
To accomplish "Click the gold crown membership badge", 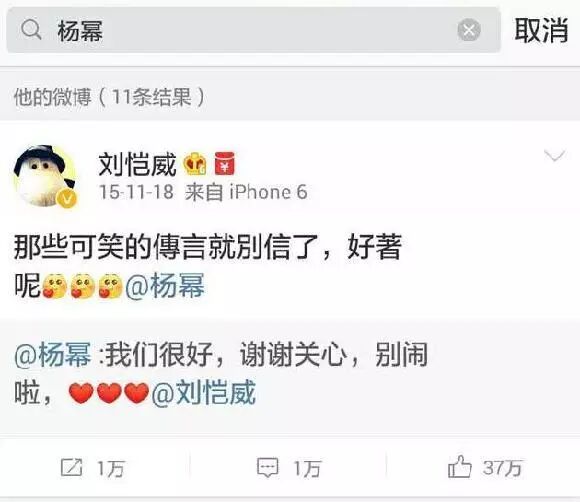I will click(x=195, y=164).
